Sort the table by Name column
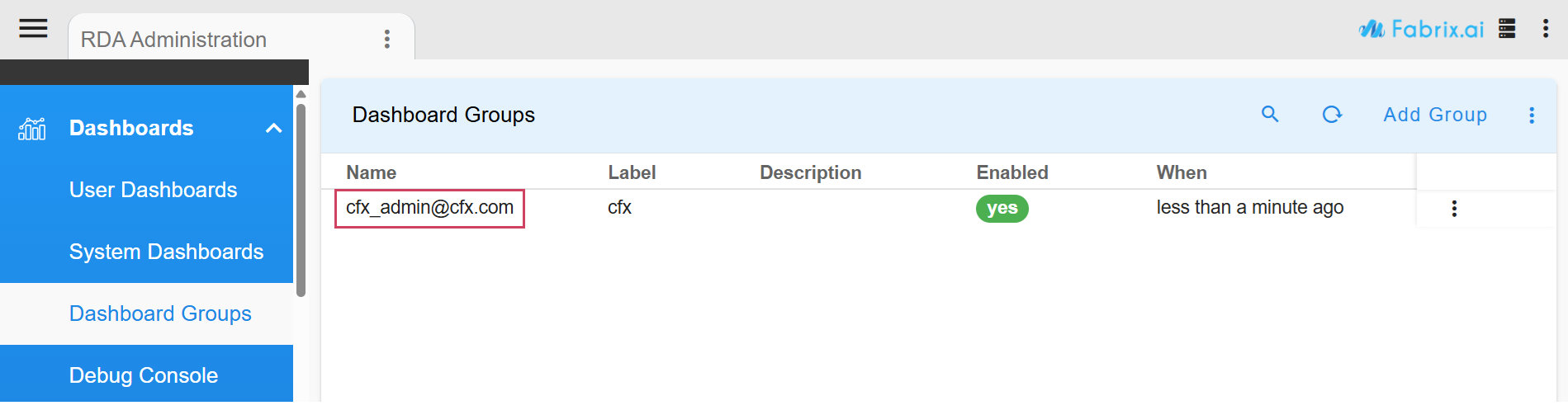 (x=371, y=172)
